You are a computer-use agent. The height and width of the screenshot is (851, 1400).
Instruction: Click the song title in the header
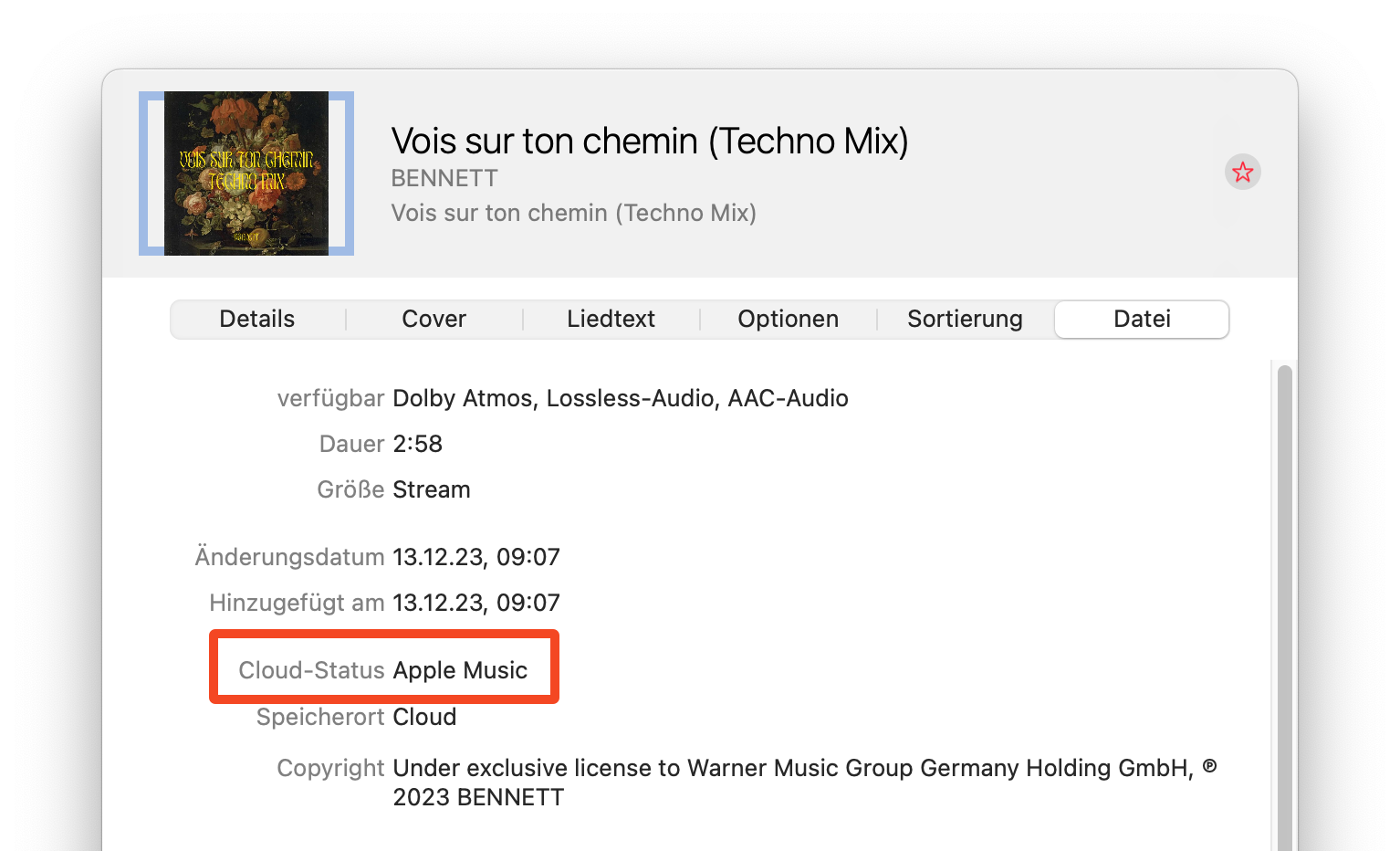click(x=650, y=142)
